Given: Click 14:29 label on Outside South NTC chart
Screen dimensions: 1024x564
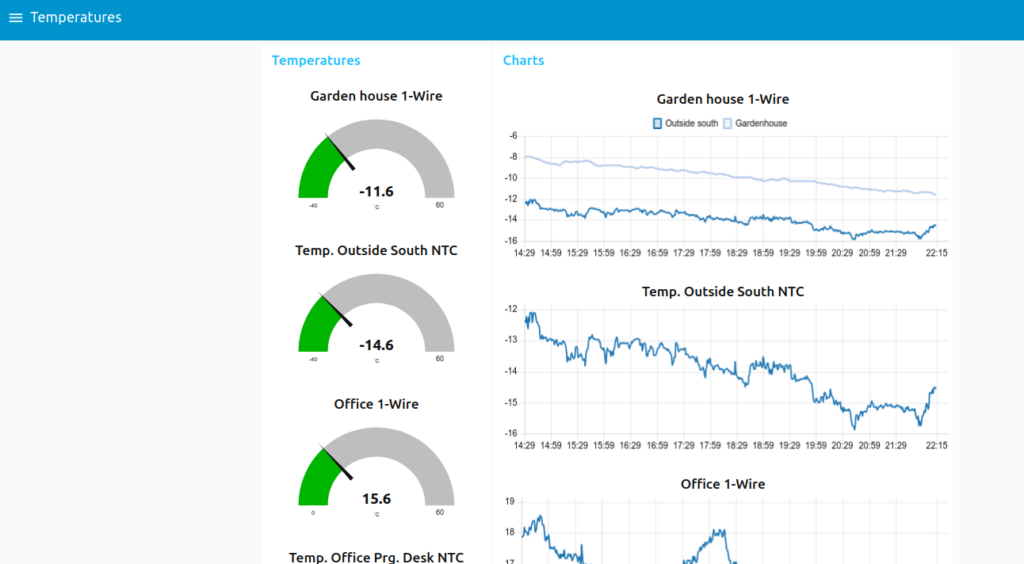Looking at the screenshot, I should click(524, 446).
